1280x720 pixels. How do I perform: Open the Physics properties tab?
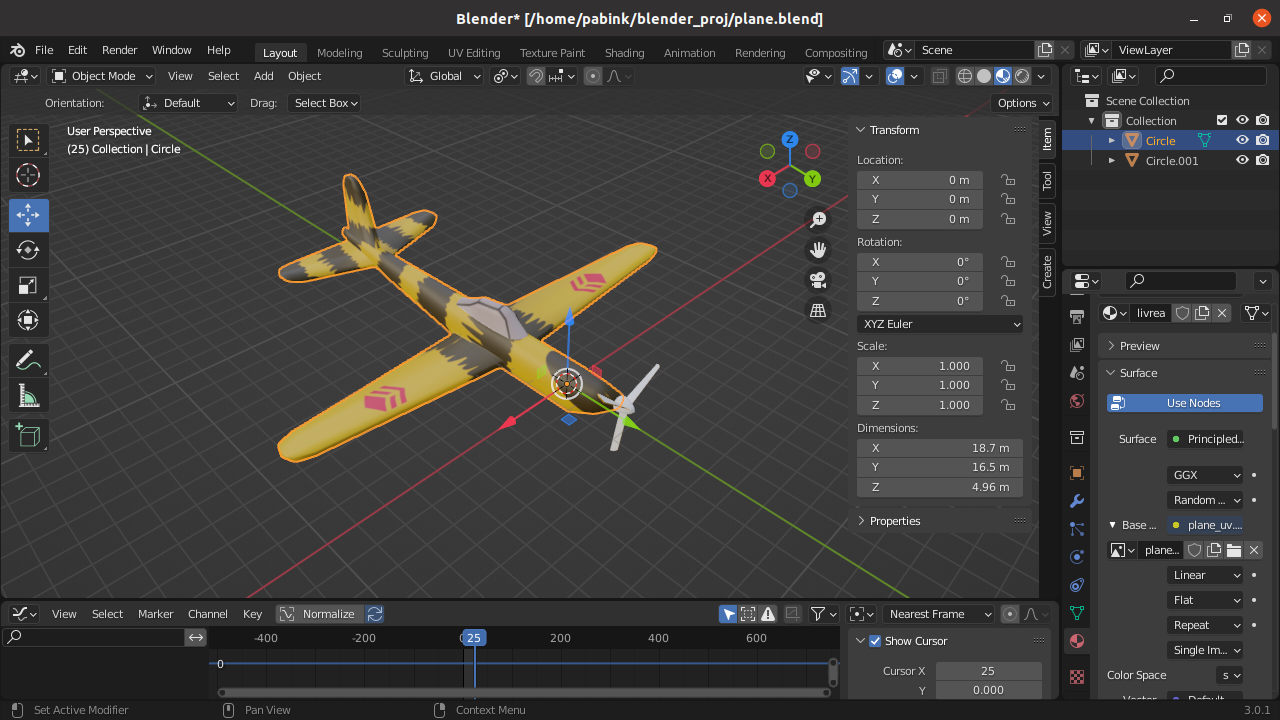(1077, 557)
